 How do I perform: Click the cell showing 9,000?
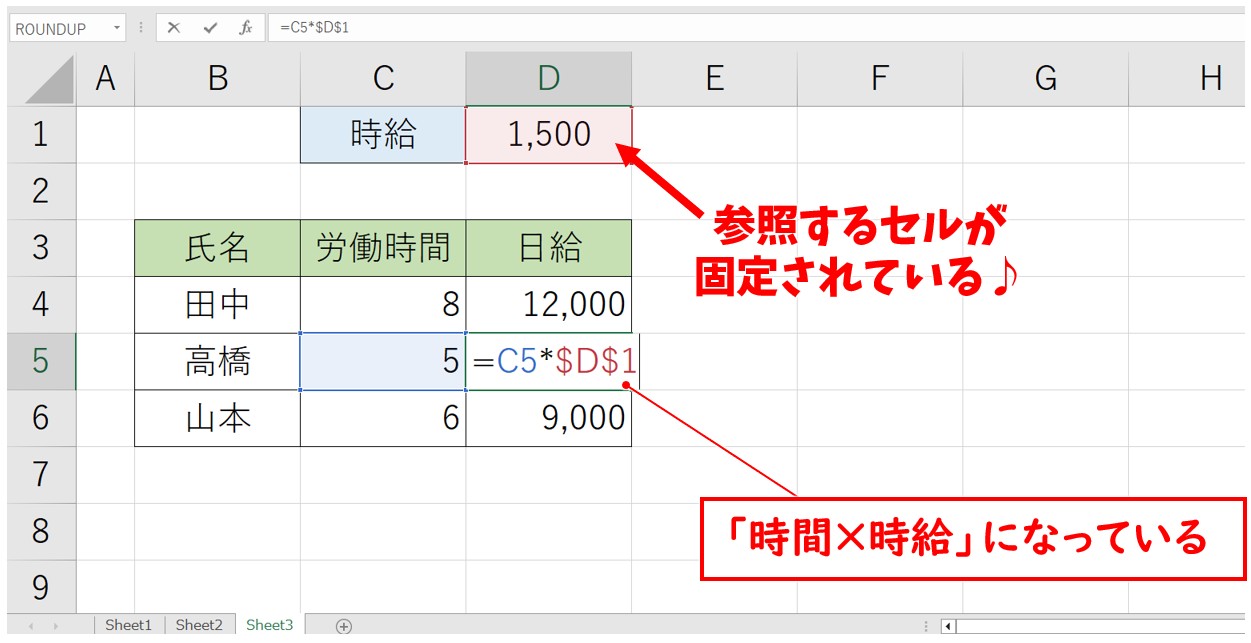point(548,418)
